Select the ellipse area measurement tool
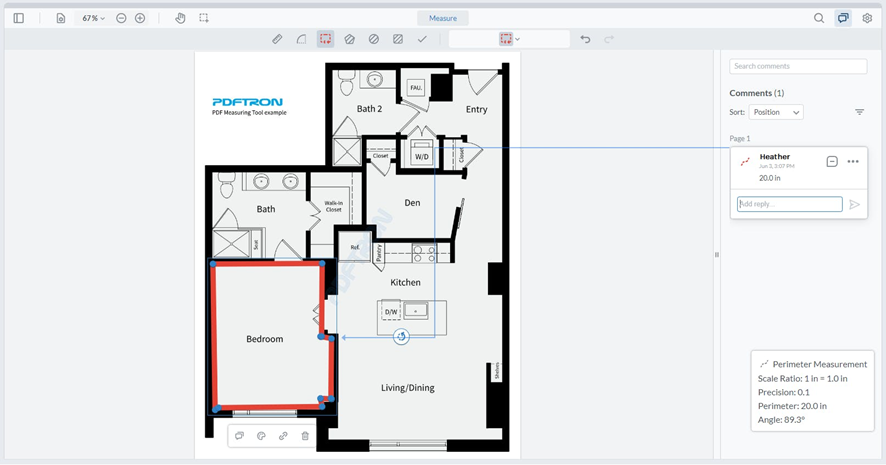The width and height of the screenshot is (886, 465). click(x=373, y=39)
